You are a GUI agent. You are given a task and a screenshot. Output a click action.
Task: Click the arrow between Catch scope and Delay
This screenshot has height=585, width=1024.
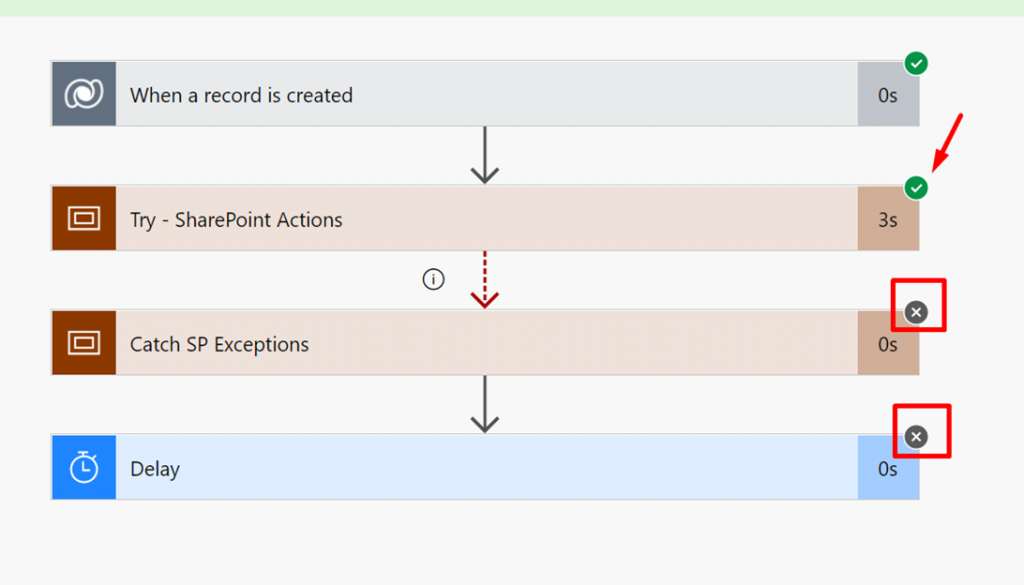click(x=485, y=405)
